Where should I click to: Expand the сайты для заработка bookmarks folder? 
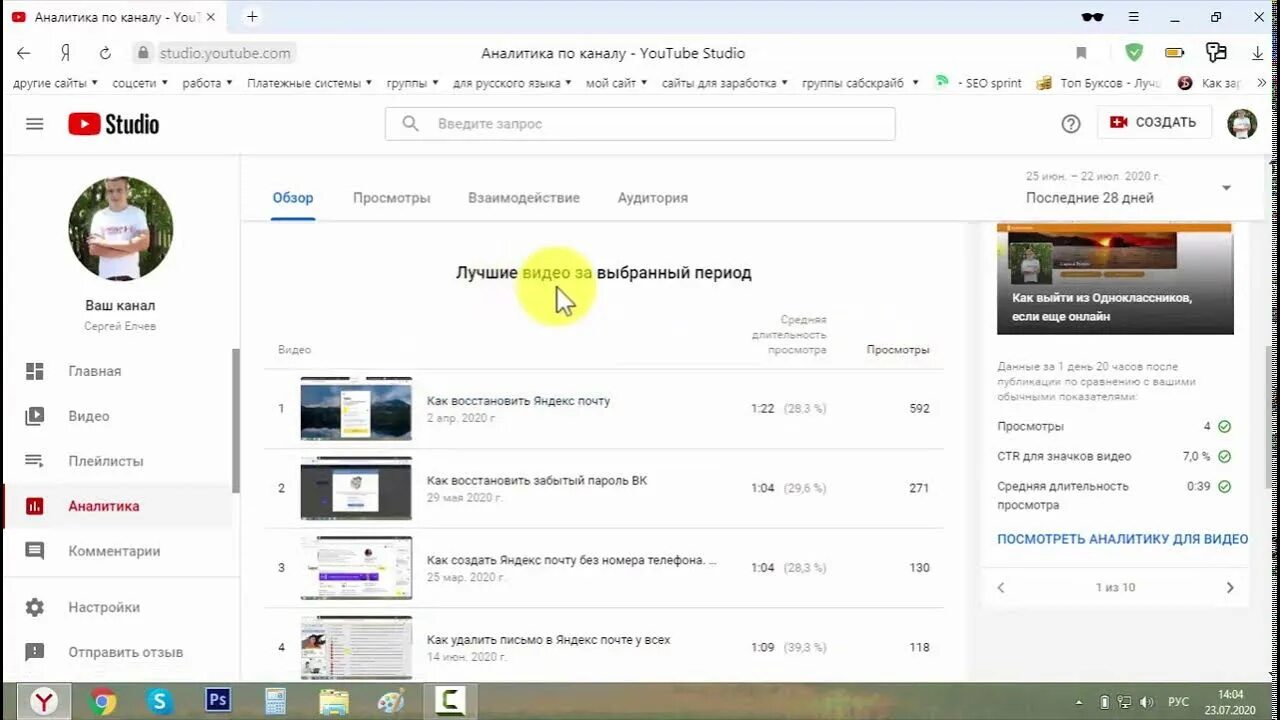[725, 83]
